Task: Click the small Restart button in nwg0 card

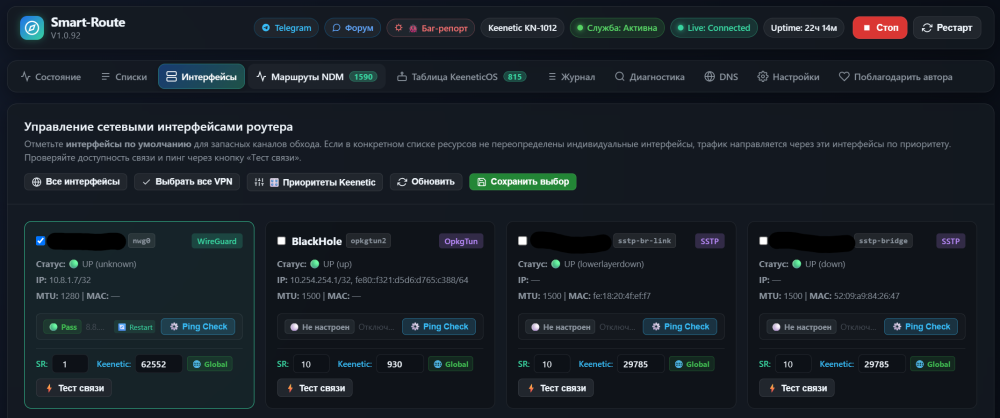Action: click(135, 327)
